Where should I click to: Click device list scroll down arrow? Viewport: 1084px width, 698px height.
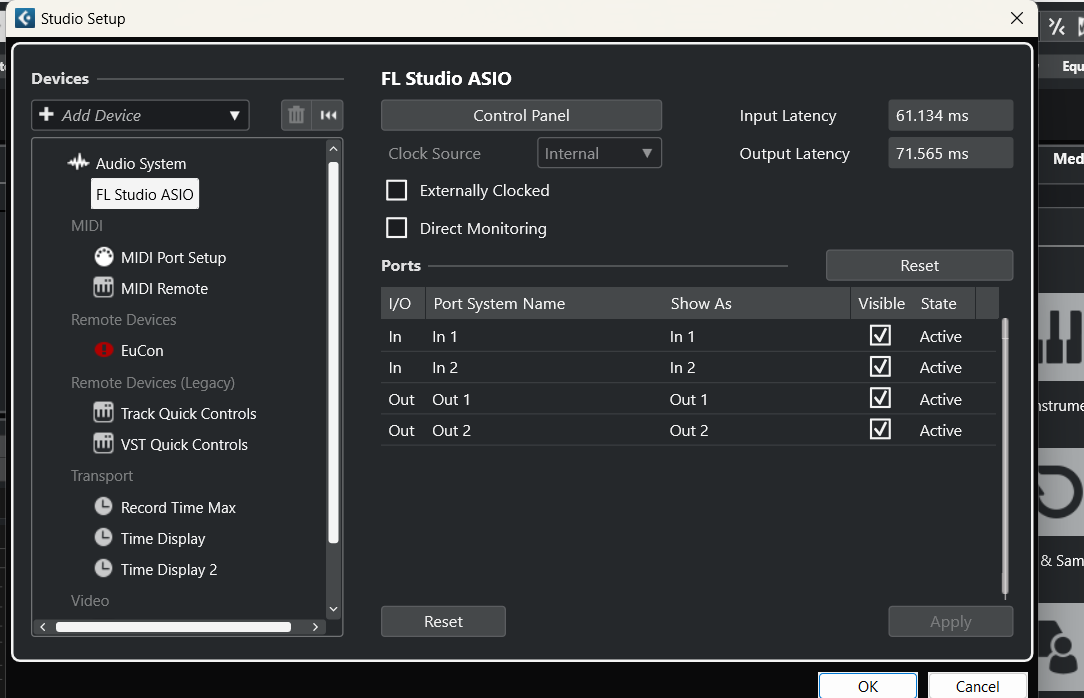(x=333, y=609)
